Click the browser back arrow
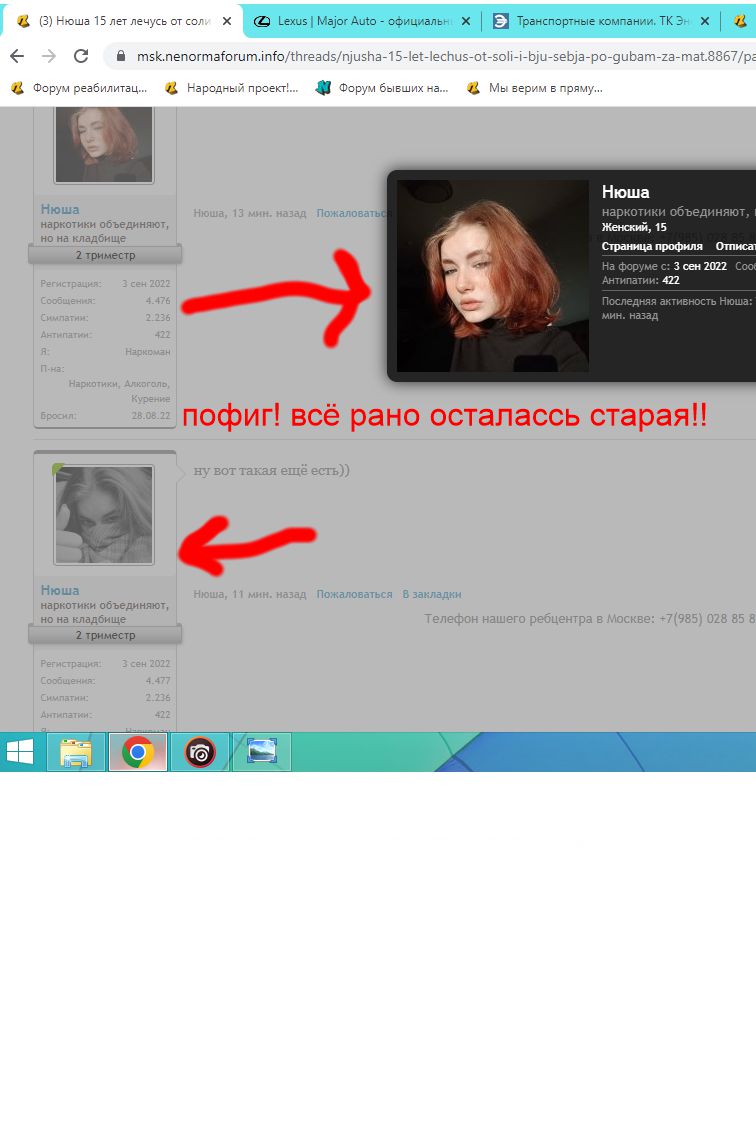 (x=17, y=56)
